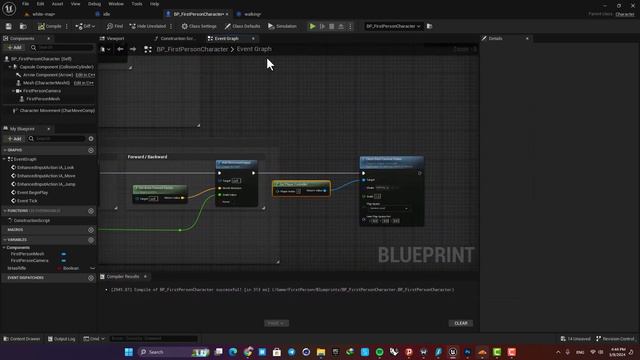Open Class Defaults
The width and height of the screenshot is (640, 360).
tap(242, 26)
